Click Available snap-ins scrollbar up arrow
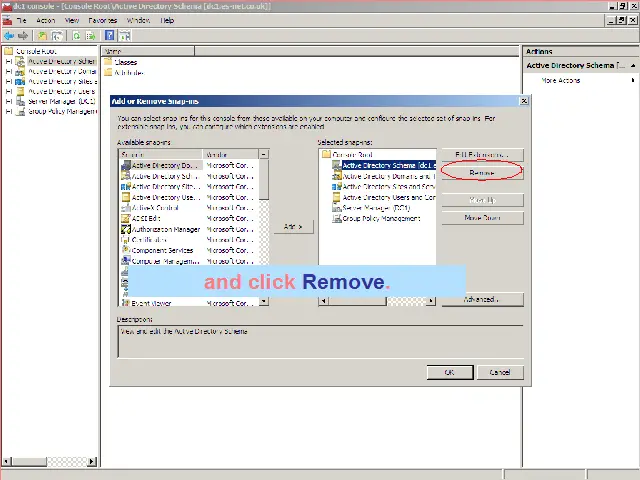Screen dimensions: 640x480 point(264,155)
